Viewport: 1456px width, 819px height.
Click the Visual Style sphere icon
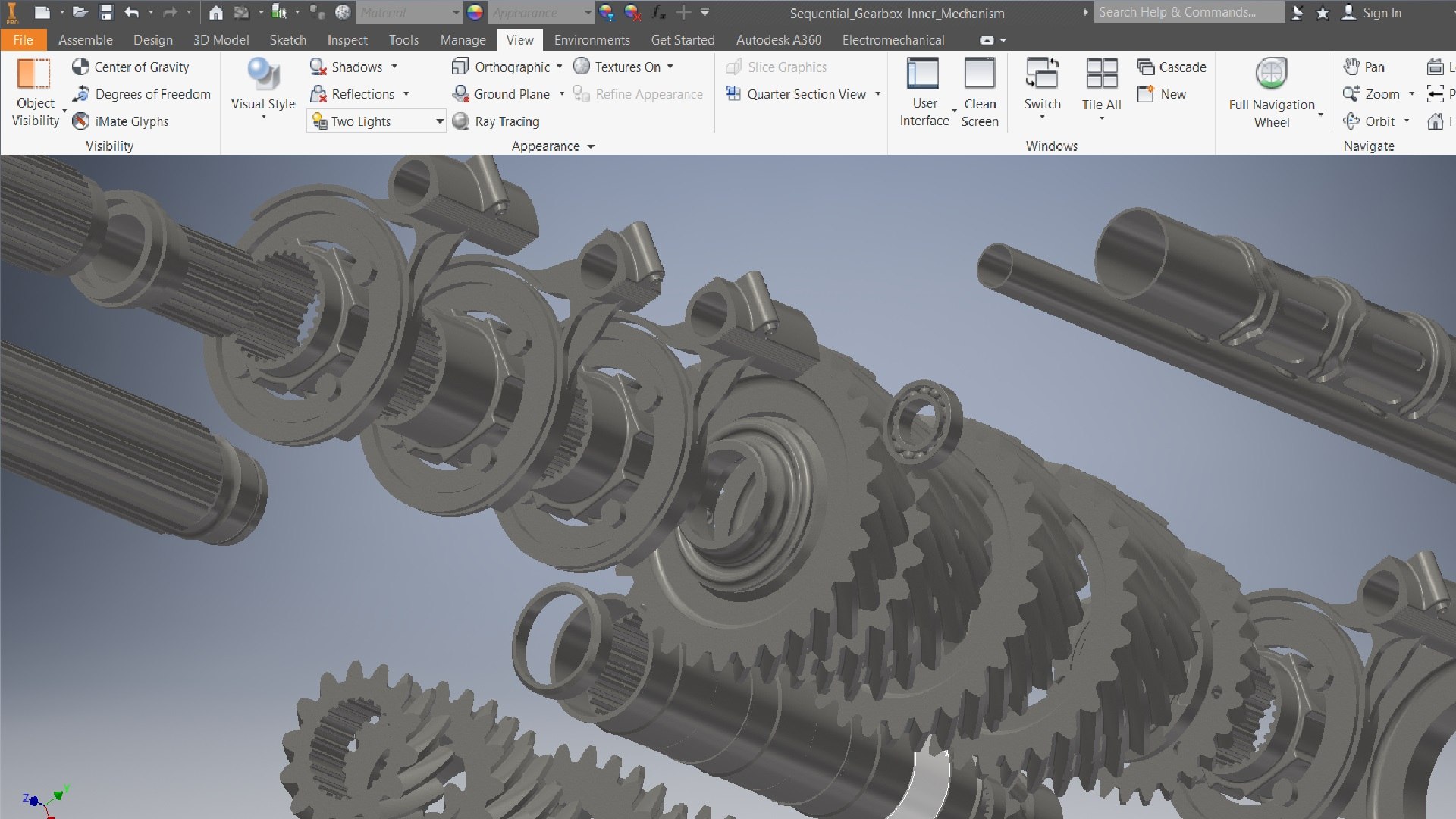[263, 74]
